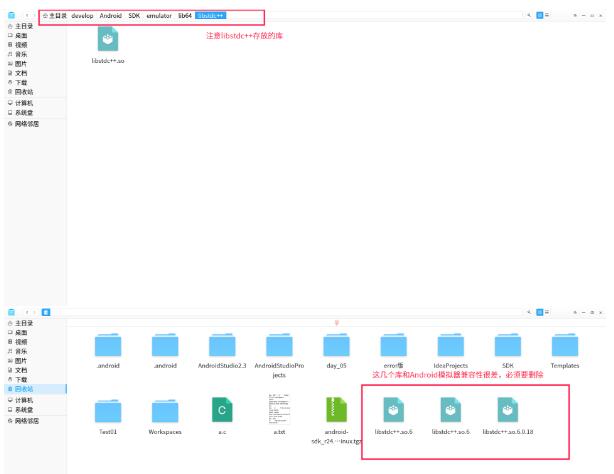Open search in top window toolbar
This screenshot has width=614, height=474.
pos(529,15)
